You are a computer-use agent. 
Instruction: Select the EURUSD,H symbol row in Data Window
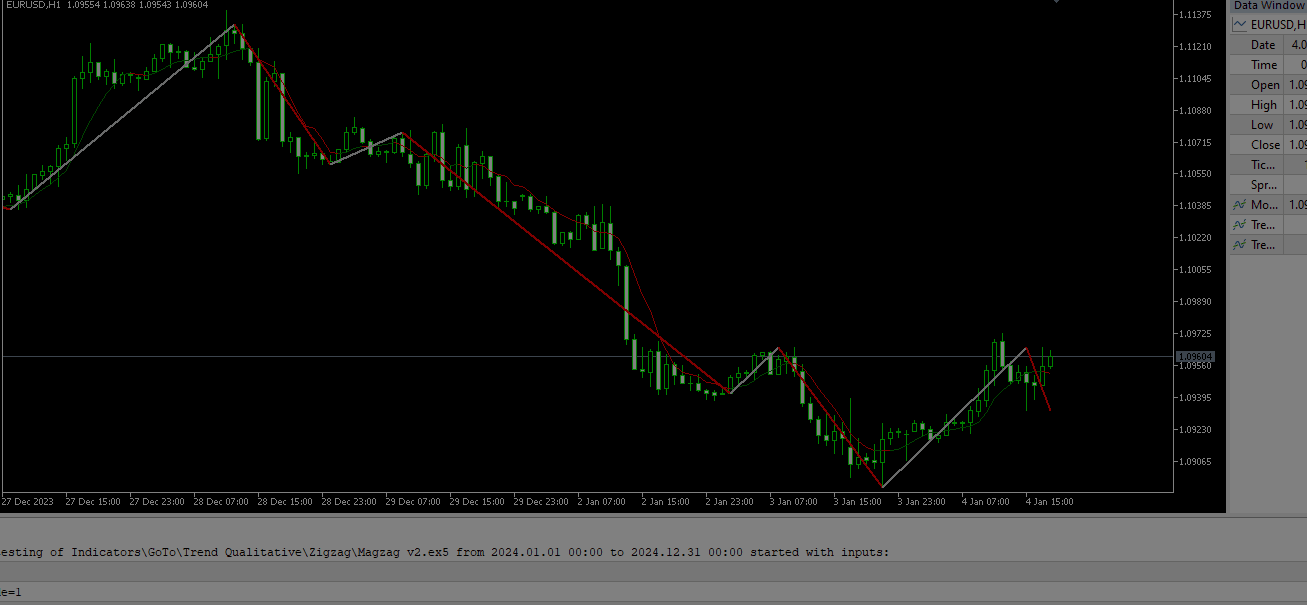(1268, 25)
